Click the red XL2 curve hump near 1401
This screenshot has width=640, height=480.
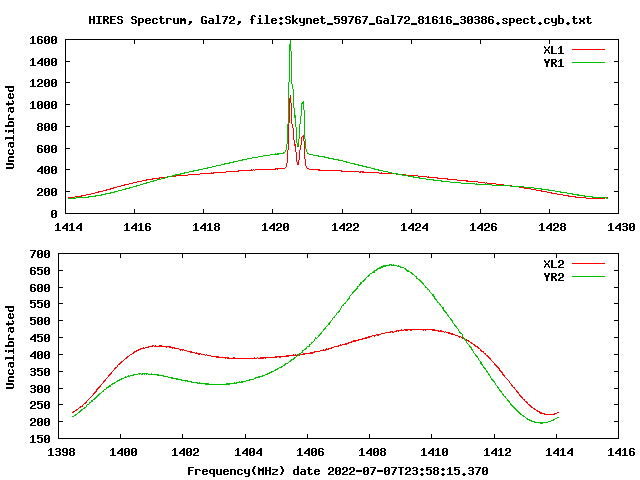point(157,346)
